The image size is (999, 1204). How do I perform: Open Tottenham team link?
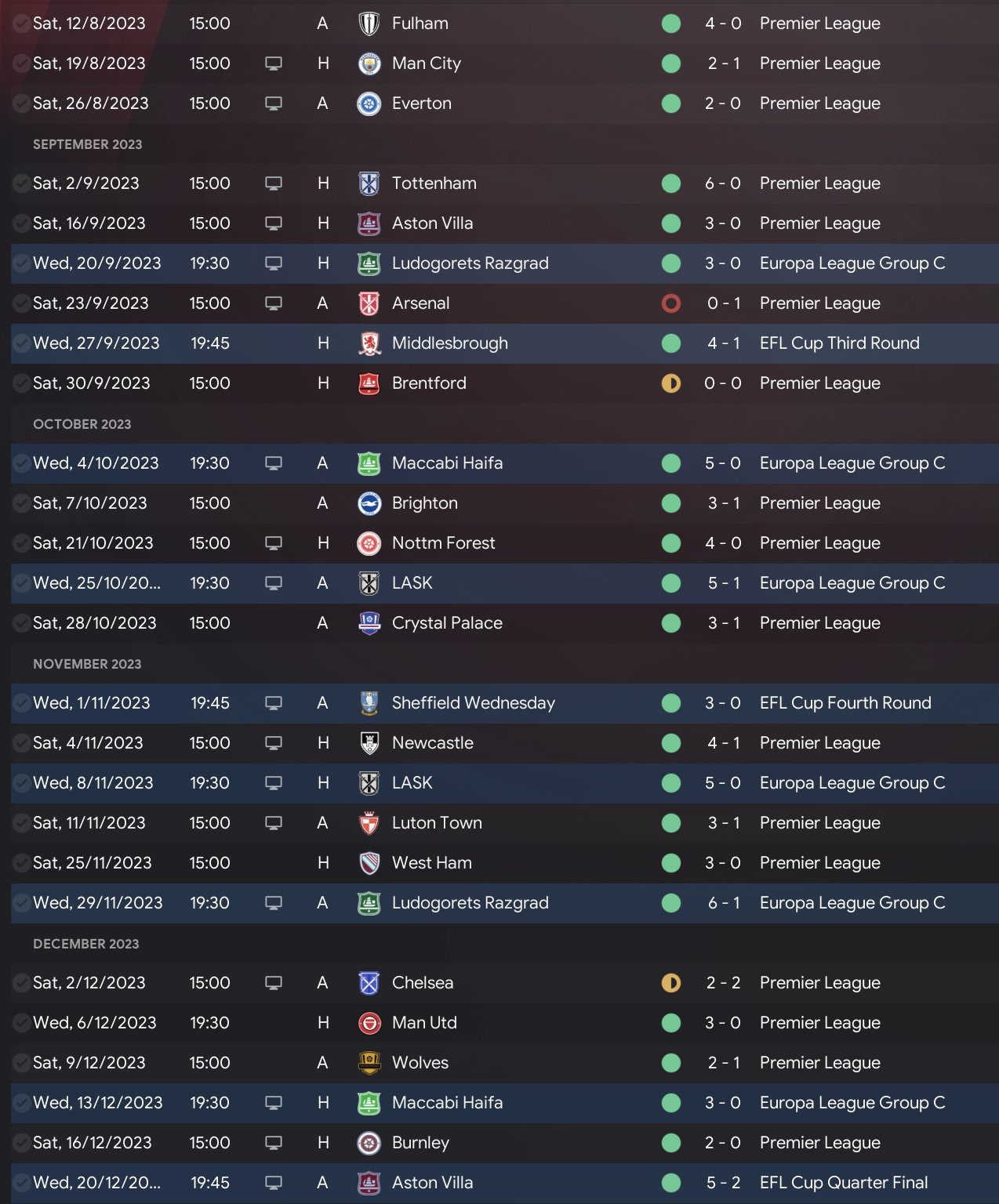(434, 183)
